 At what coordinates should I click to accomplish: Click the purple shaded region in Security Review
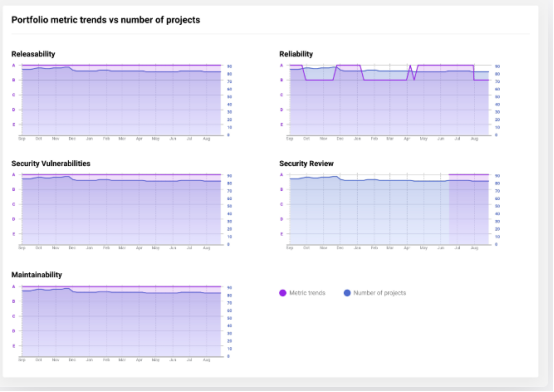[469, 209]
